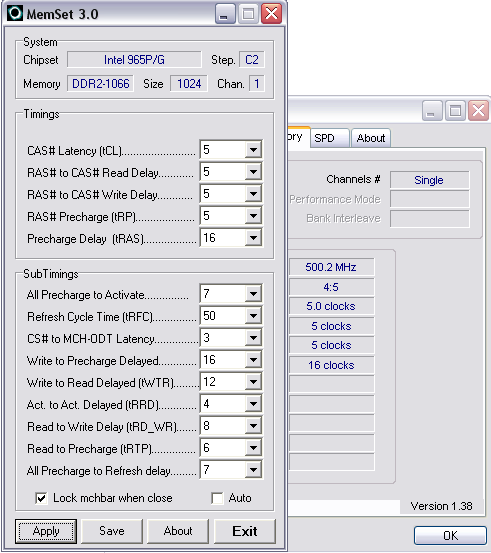The image size is (491, 553).
Task: Close the MemSet 3.0 window
Action: (x=271, y=14)
